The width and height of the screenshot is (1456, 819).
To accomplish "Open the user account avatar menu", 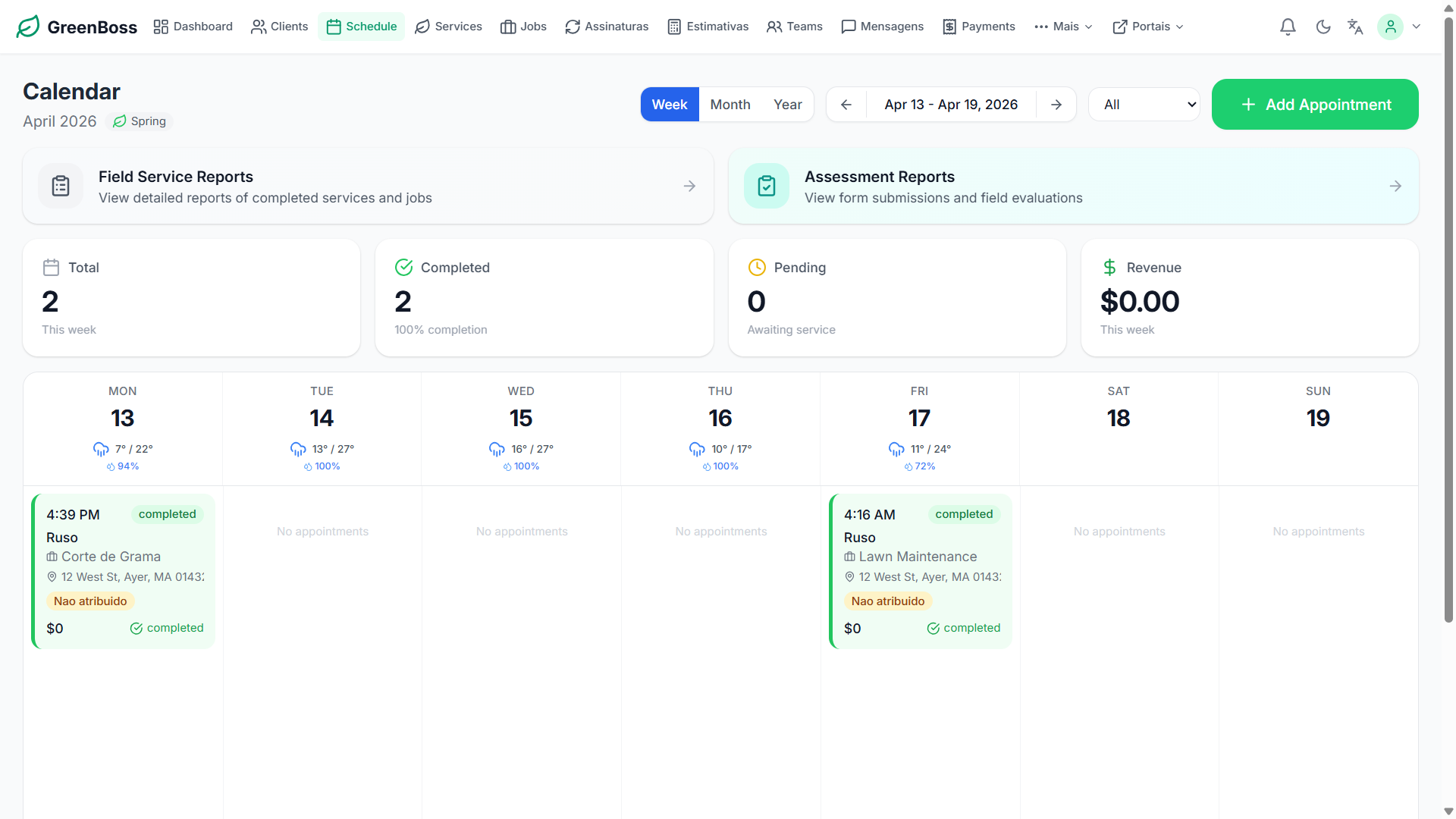I will (1391, 27).
